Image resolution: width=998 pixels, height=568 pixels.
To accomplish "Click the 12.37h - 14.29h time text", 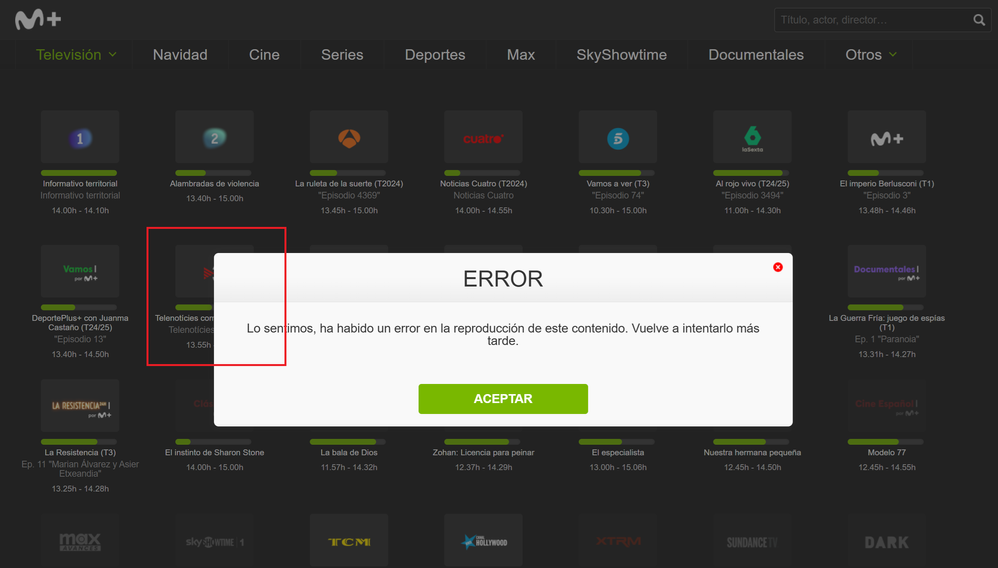I will [x=483, y=467].
